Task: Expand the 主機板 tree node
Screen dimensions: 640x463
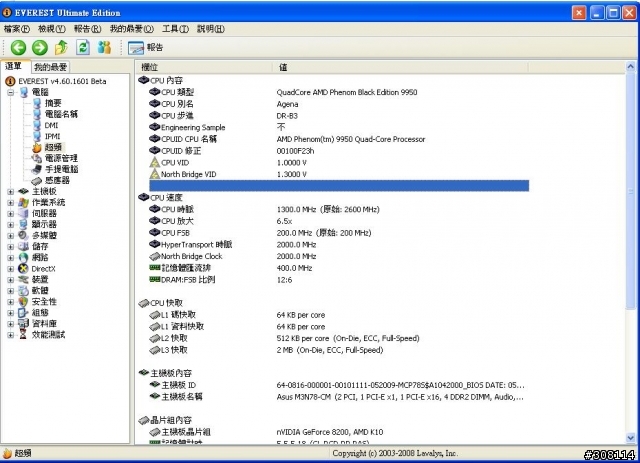Action: coord(11,191)
